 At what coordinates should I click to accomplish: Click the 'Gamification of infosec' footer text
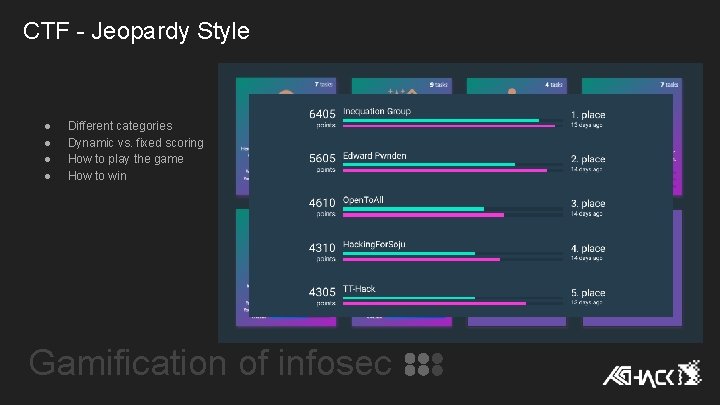point(210,363)
